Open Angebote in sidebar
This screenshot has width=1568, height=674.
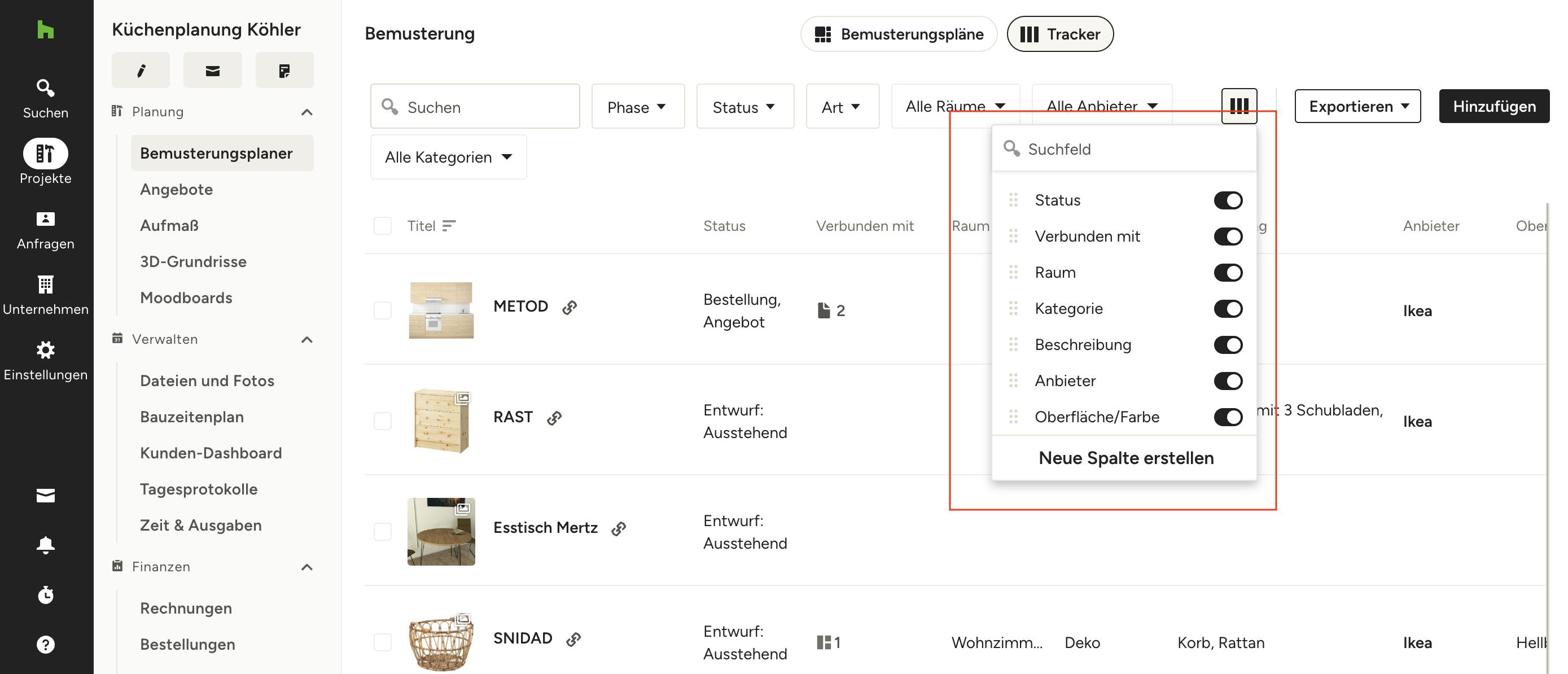[177, 189]
